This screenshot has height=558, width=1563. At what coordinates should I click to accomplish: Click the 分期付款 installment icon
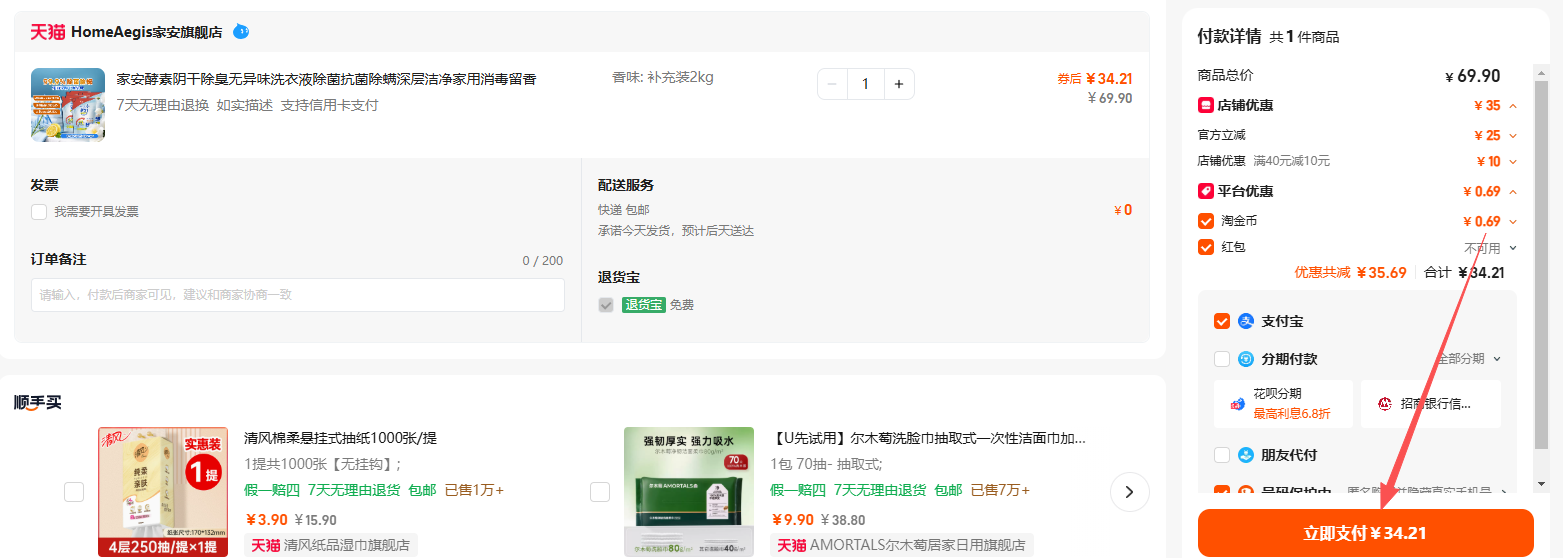click(1246, 359)
